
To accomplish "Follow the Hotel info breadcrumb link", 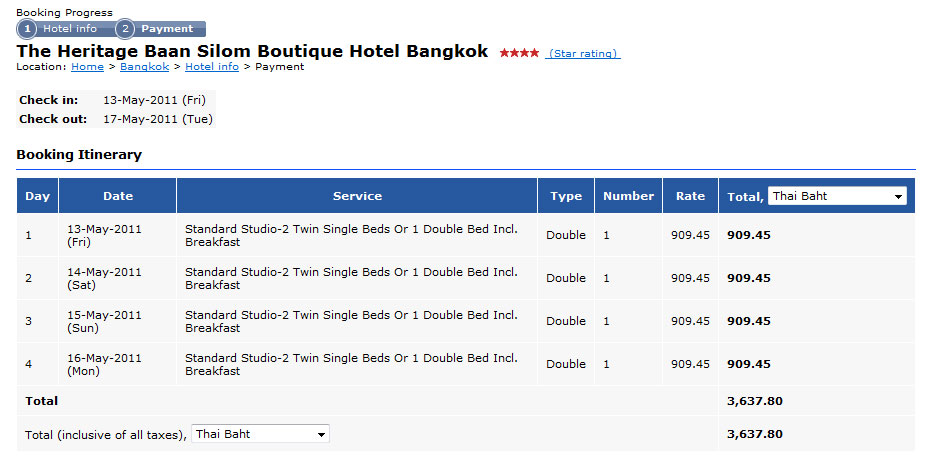I will [212, 67].
